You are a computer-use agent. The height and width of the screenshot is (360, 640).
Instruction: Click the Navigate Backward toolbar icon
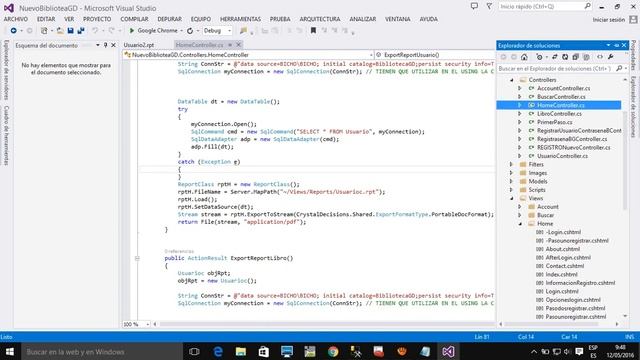point(13,31)
